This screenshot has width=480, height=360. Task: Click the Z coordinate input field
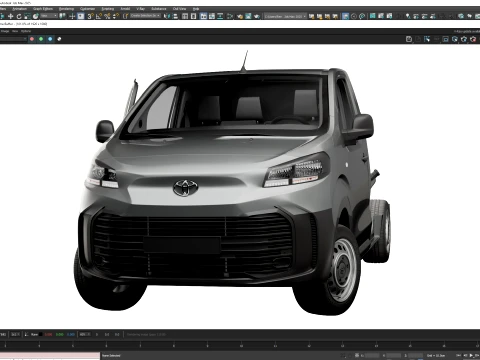[415, 355]
